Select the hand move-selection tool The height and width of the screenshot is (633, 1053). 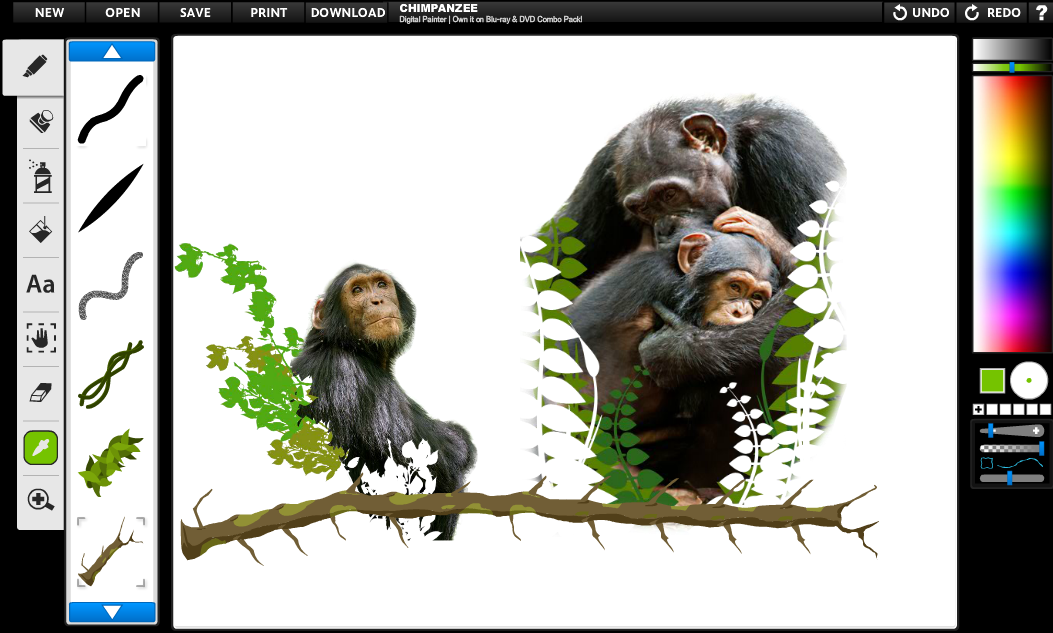[41, 338]
